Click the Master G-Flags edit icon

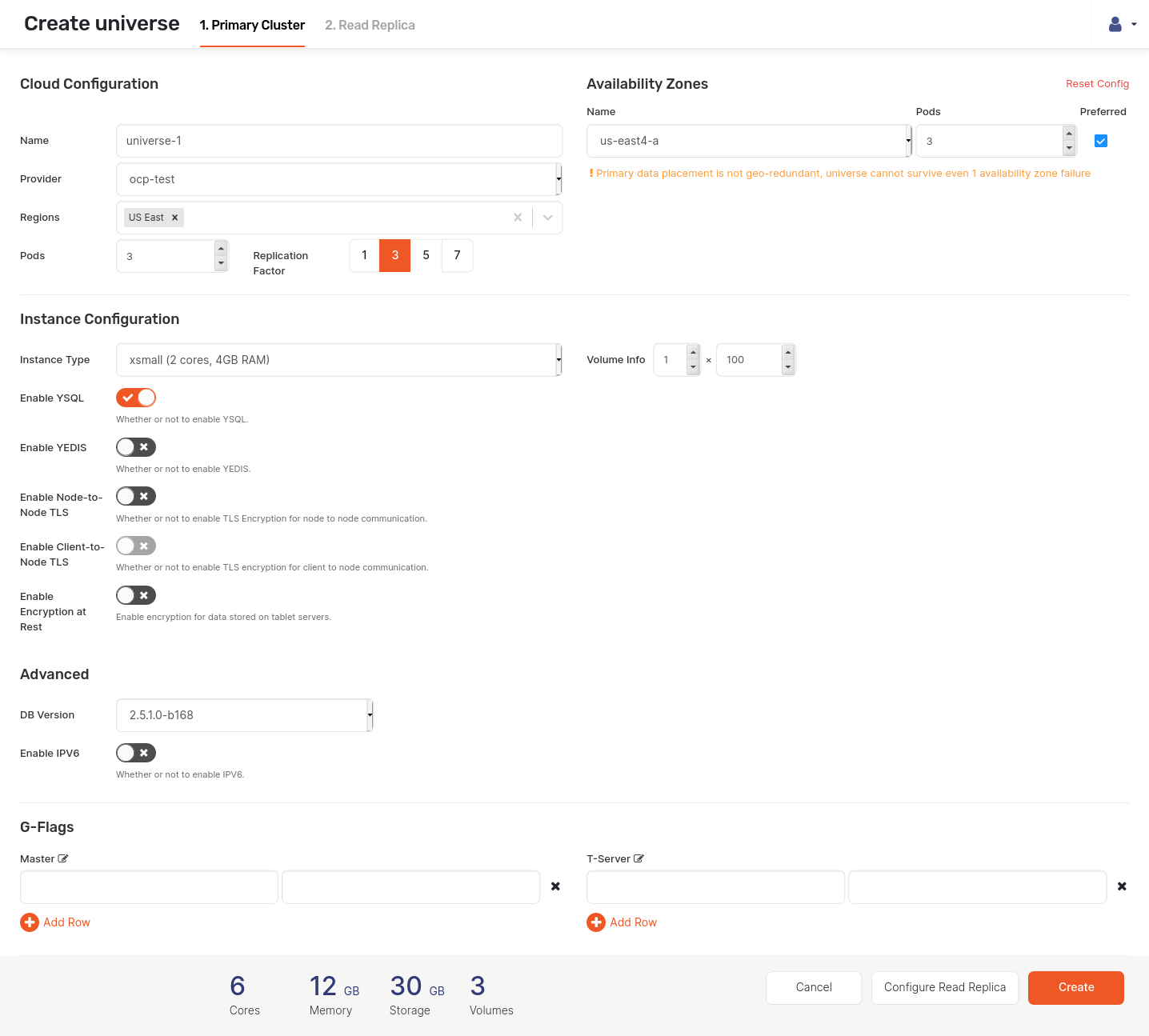[63, 858]
